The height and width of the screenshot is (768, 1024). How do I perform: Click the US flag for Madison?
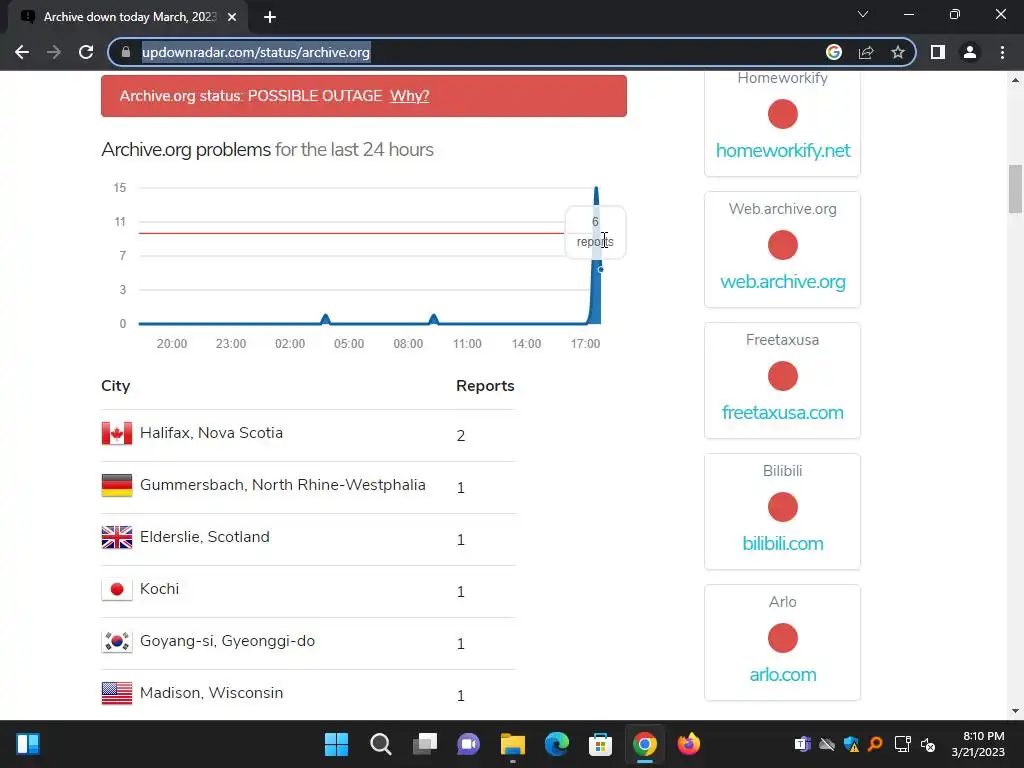[117, 693]
